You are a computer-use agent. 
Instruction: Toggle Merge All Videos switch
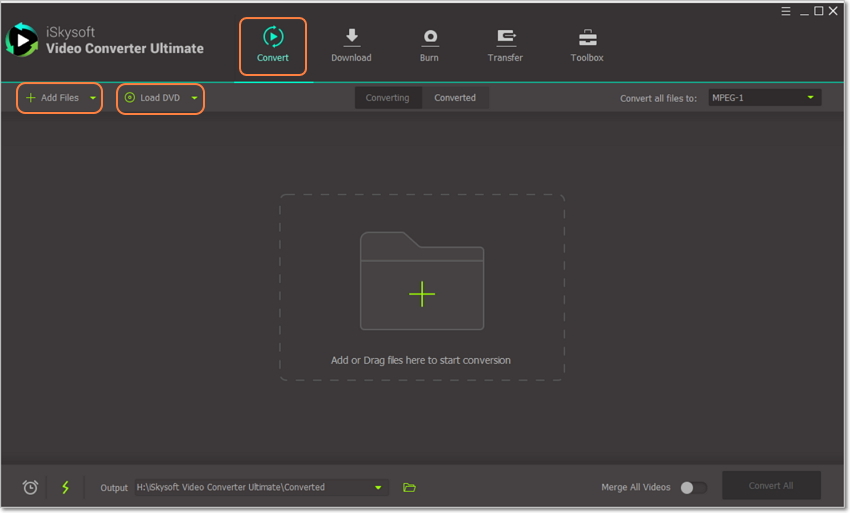[x=692, y=487]
